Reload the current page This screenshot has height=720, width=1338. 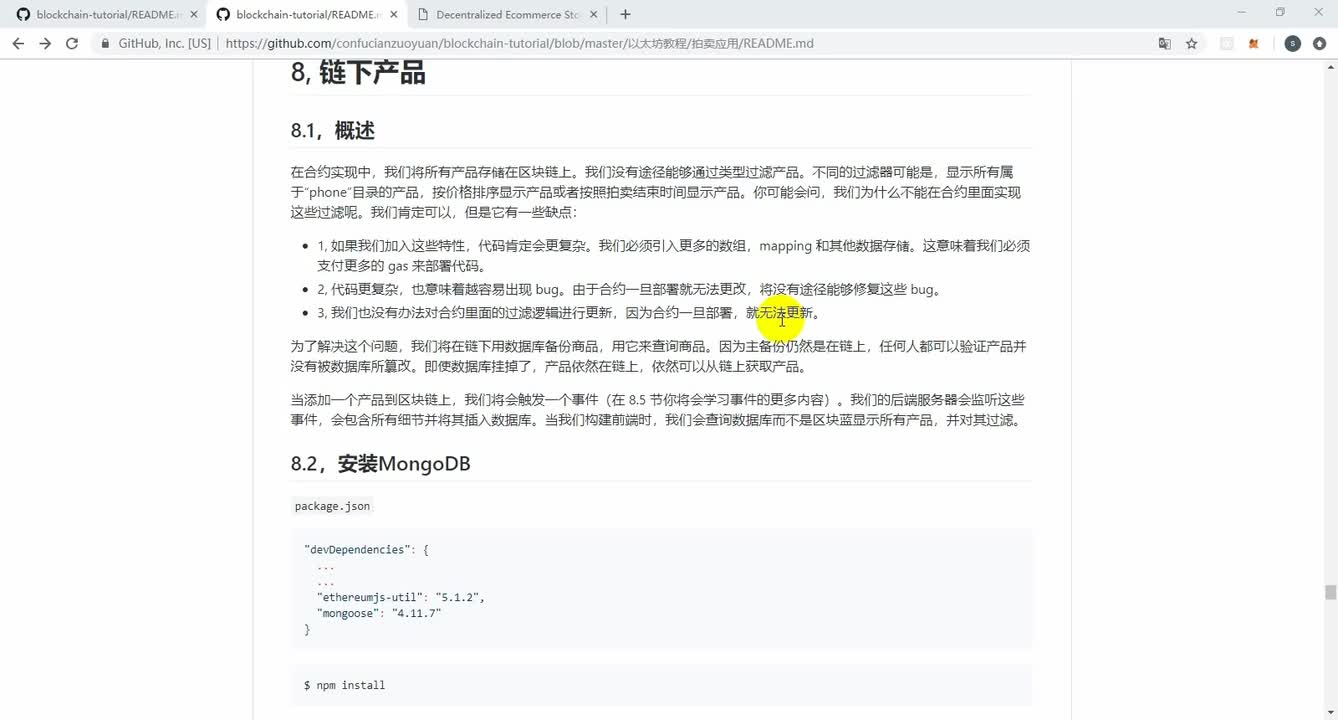tap(72, 44)
